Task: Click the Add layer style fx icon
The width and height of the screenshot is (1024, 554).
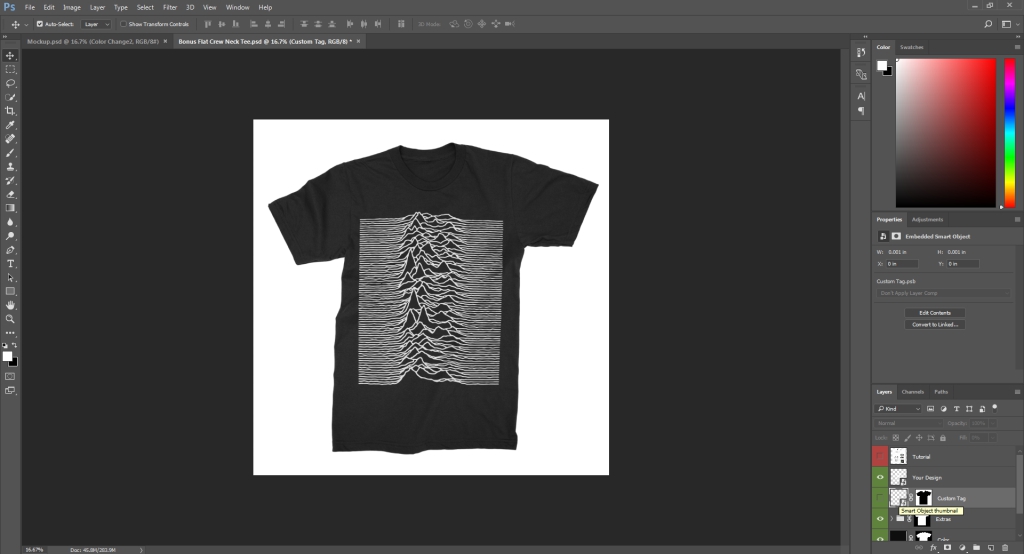Action: 933,547
